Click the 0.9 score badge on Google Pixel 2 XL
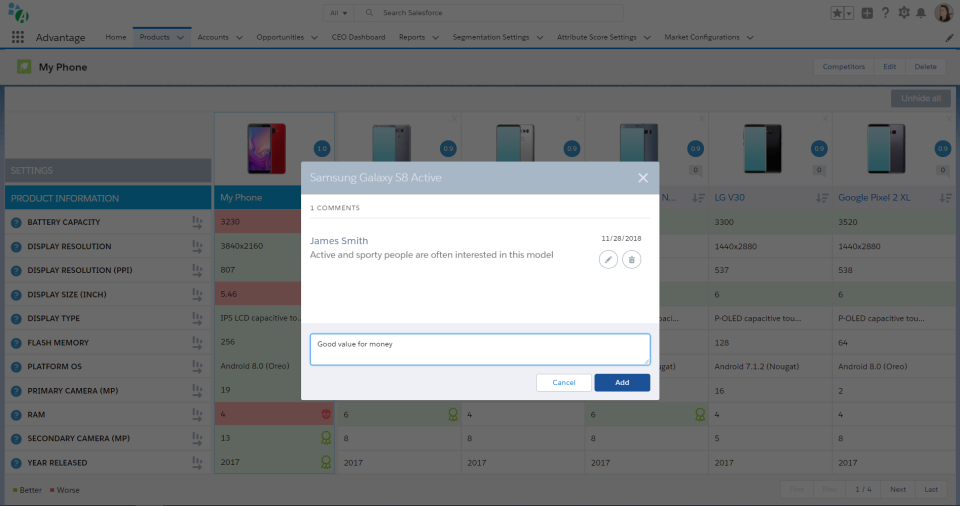The image size is (960, 506). (x=943, y=149)
